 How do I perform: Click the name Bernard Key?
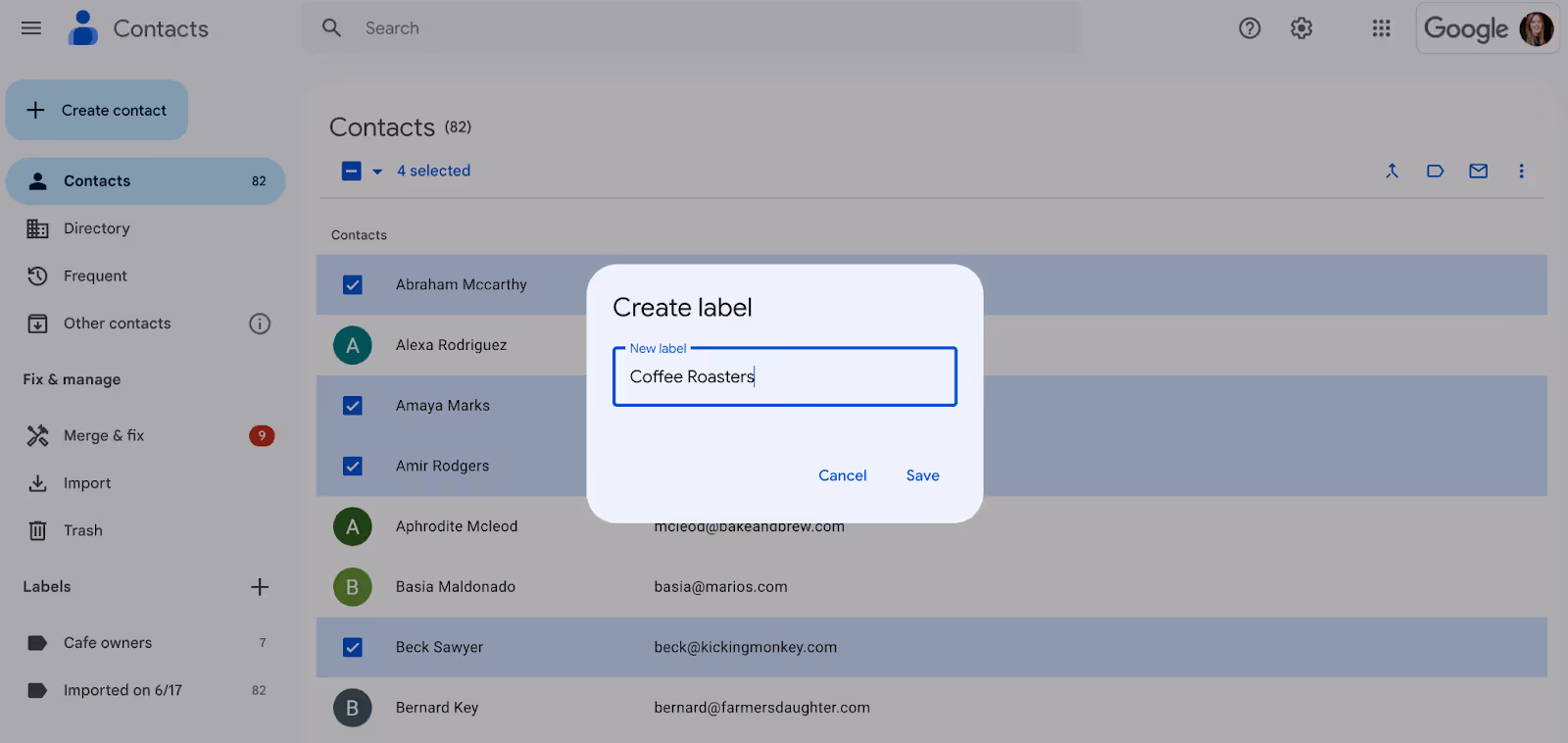pyautogui.click(x=437, y=708)
